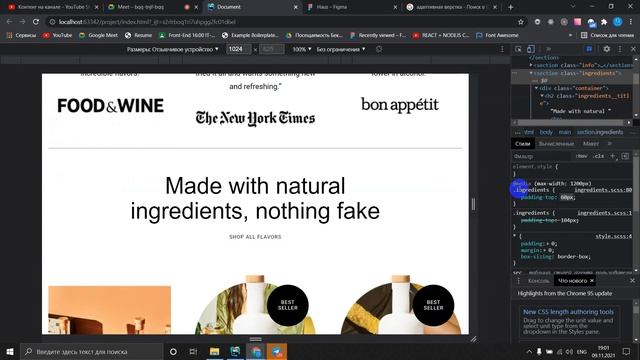The image size is (640, 360).
Task: Open File Explorer from the taskbar
Action: pos(214,351)
